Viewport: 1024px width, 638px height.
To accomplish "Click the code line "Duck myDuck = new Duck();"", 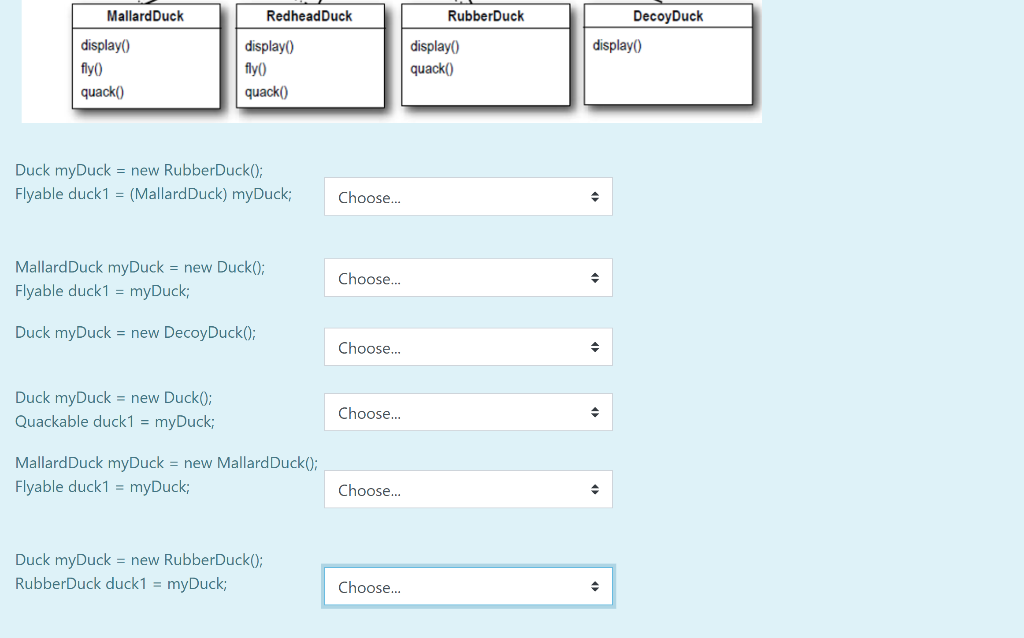I will point(115,397).
